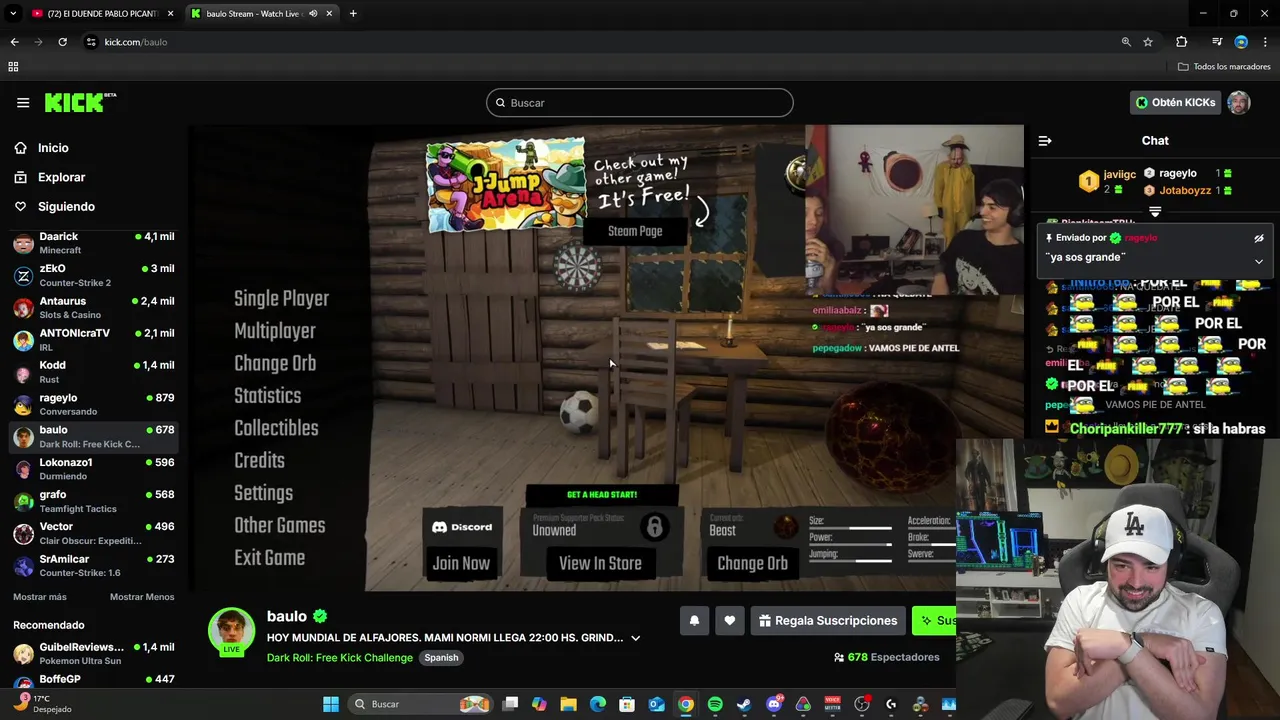Click Mostrar Menos in the sidebar
The image size is (1280, 720).
(142, 597)
